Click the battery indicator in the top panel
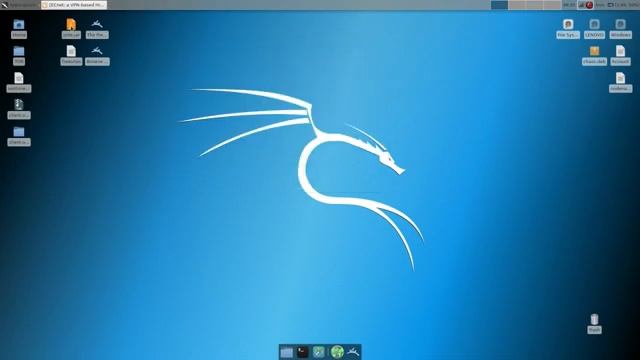The image size is (640, 360). [x=611, y=5]
